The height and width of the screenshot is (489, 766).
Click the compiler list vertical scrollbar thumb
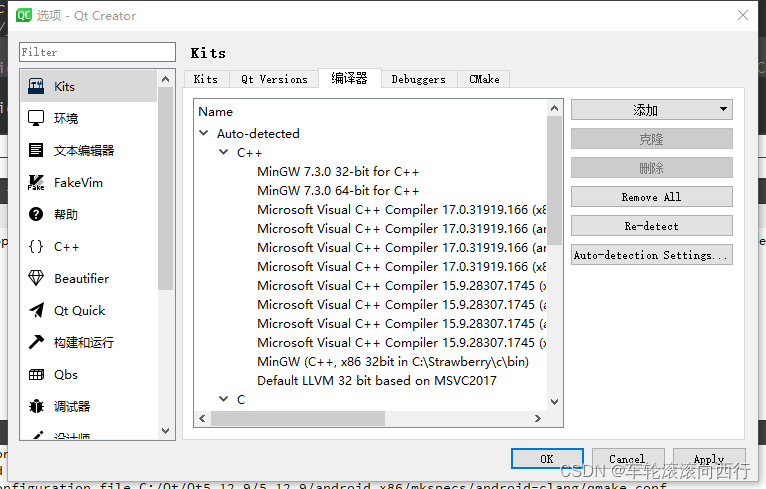coord(554,180)
